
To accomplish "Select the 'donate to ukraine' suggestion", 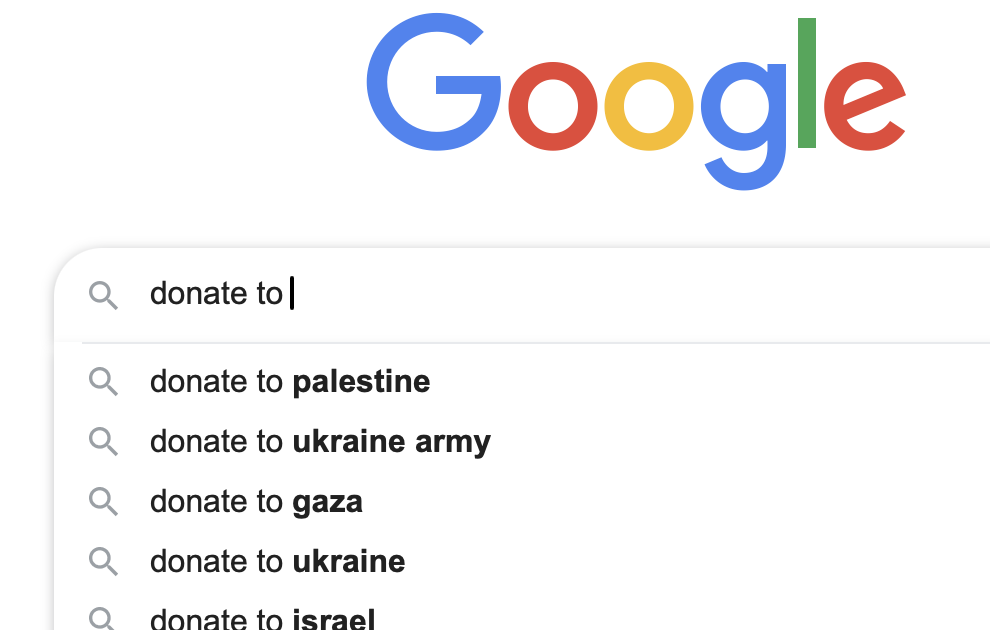I will [277, 561].
